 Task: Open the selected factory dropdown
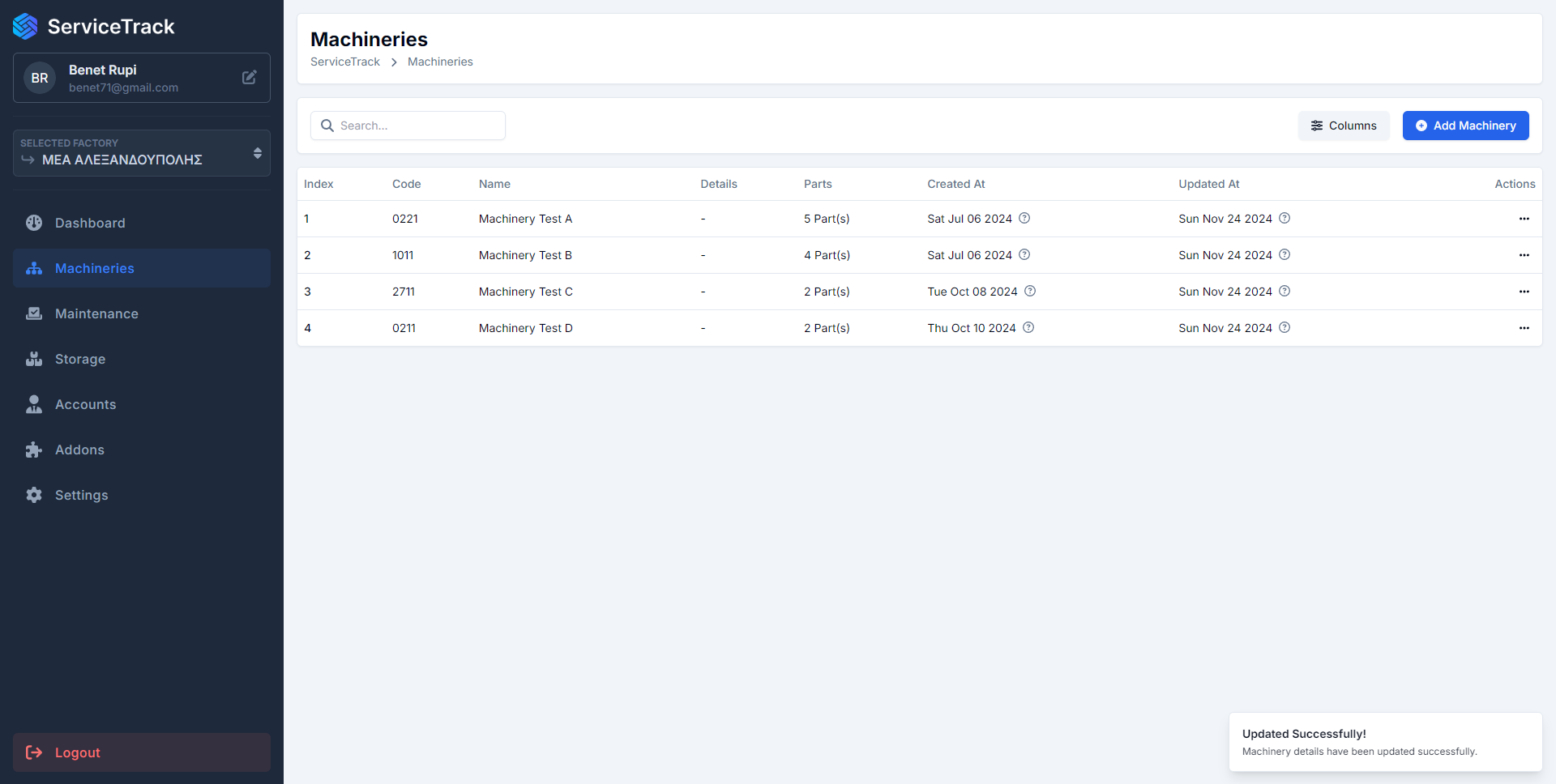pyautogui.click(x=141, y=153)
